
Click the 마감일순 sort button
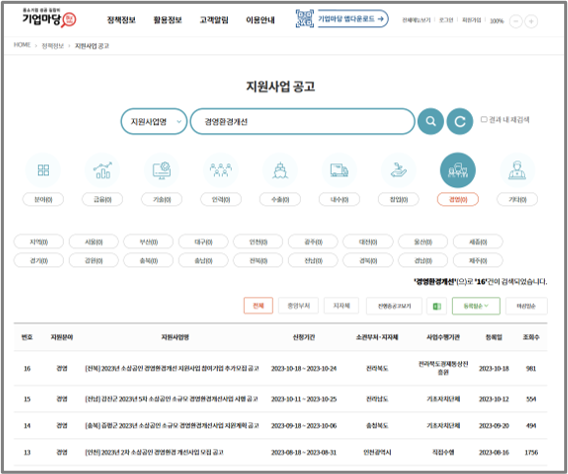click(526, 306)
